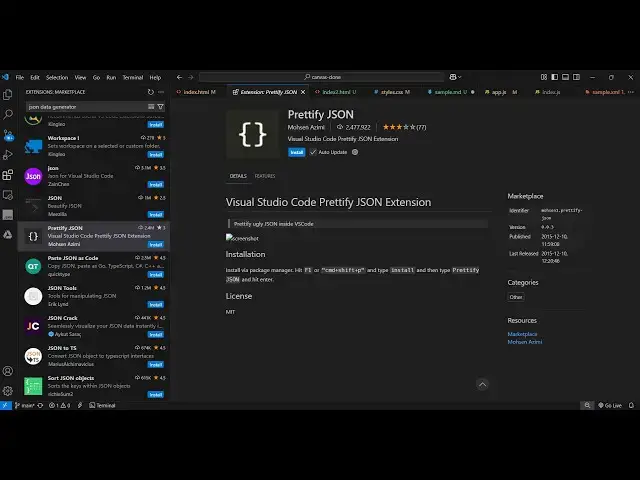Install the Paste JSON as Code extension
640x480 pixels.
coord(156,275)
